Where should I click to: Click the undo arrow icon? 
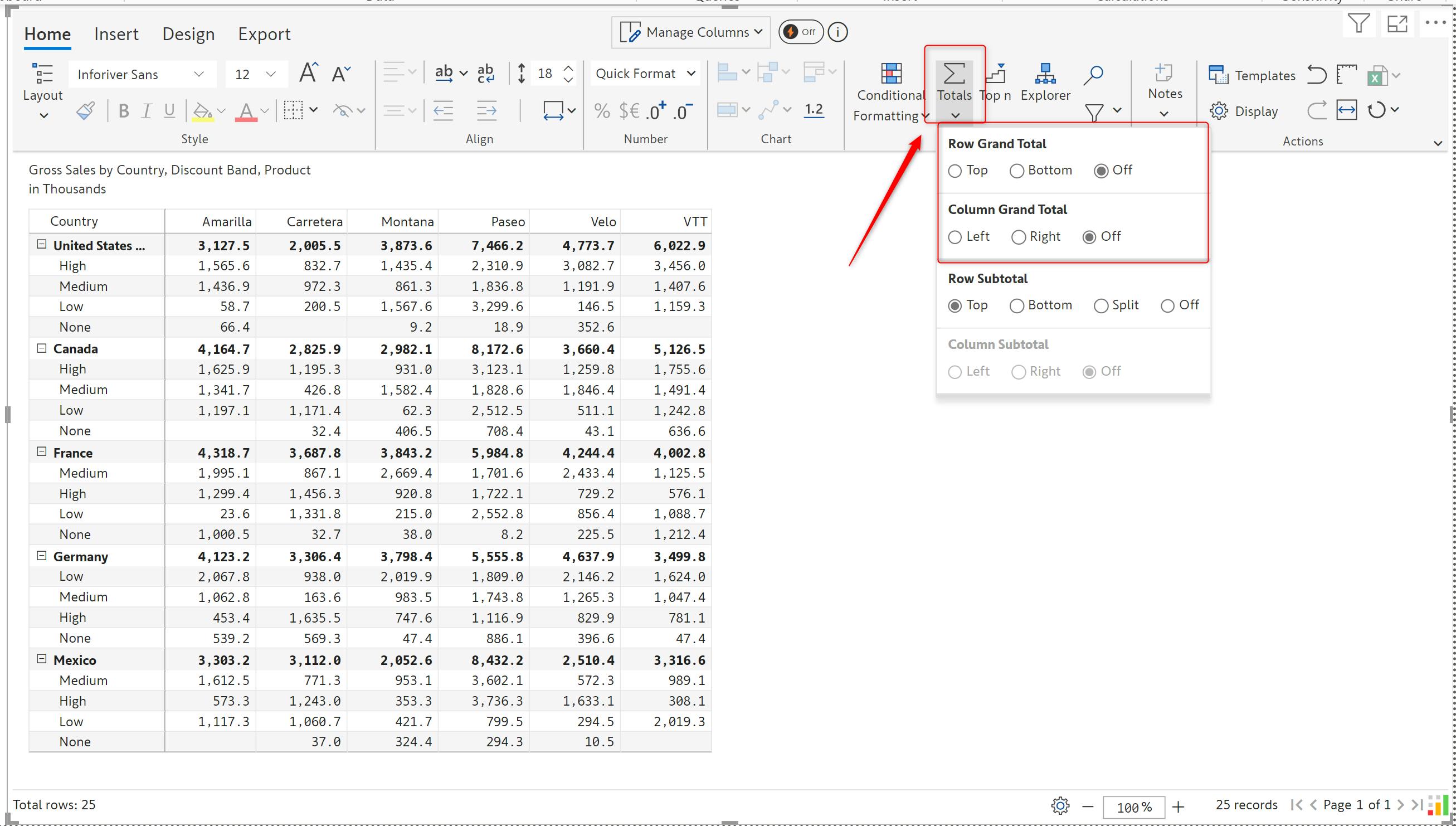1316,74
